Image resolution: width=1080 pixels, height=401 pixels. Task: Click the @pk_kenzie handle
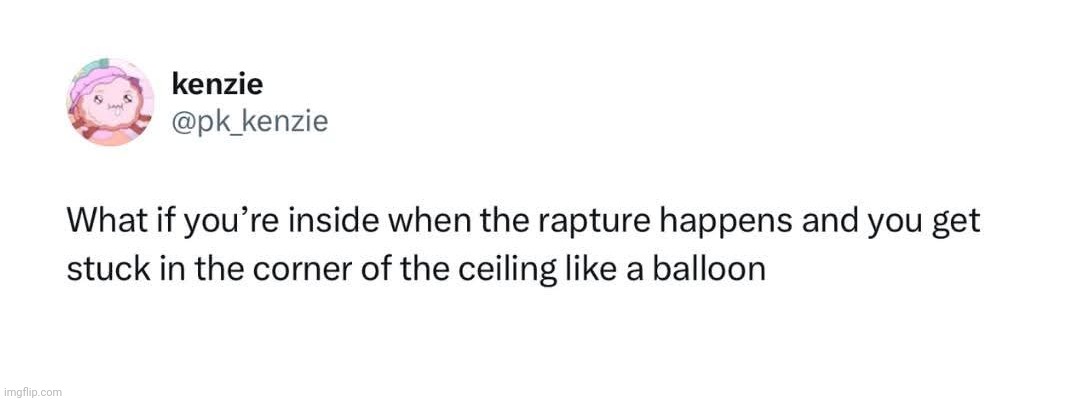[x=249, y=121]
